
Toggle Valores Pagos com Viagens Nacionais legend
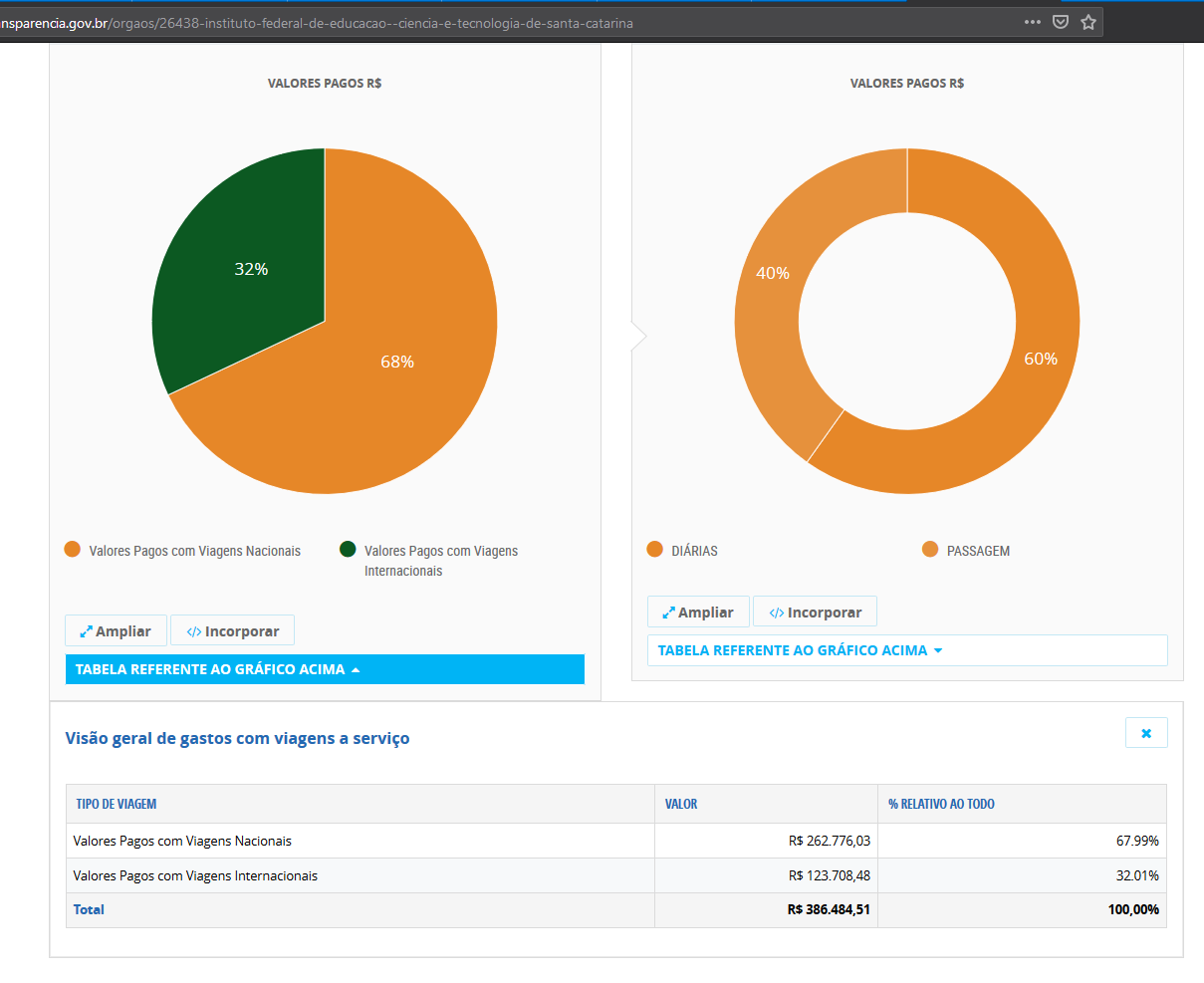182,551
